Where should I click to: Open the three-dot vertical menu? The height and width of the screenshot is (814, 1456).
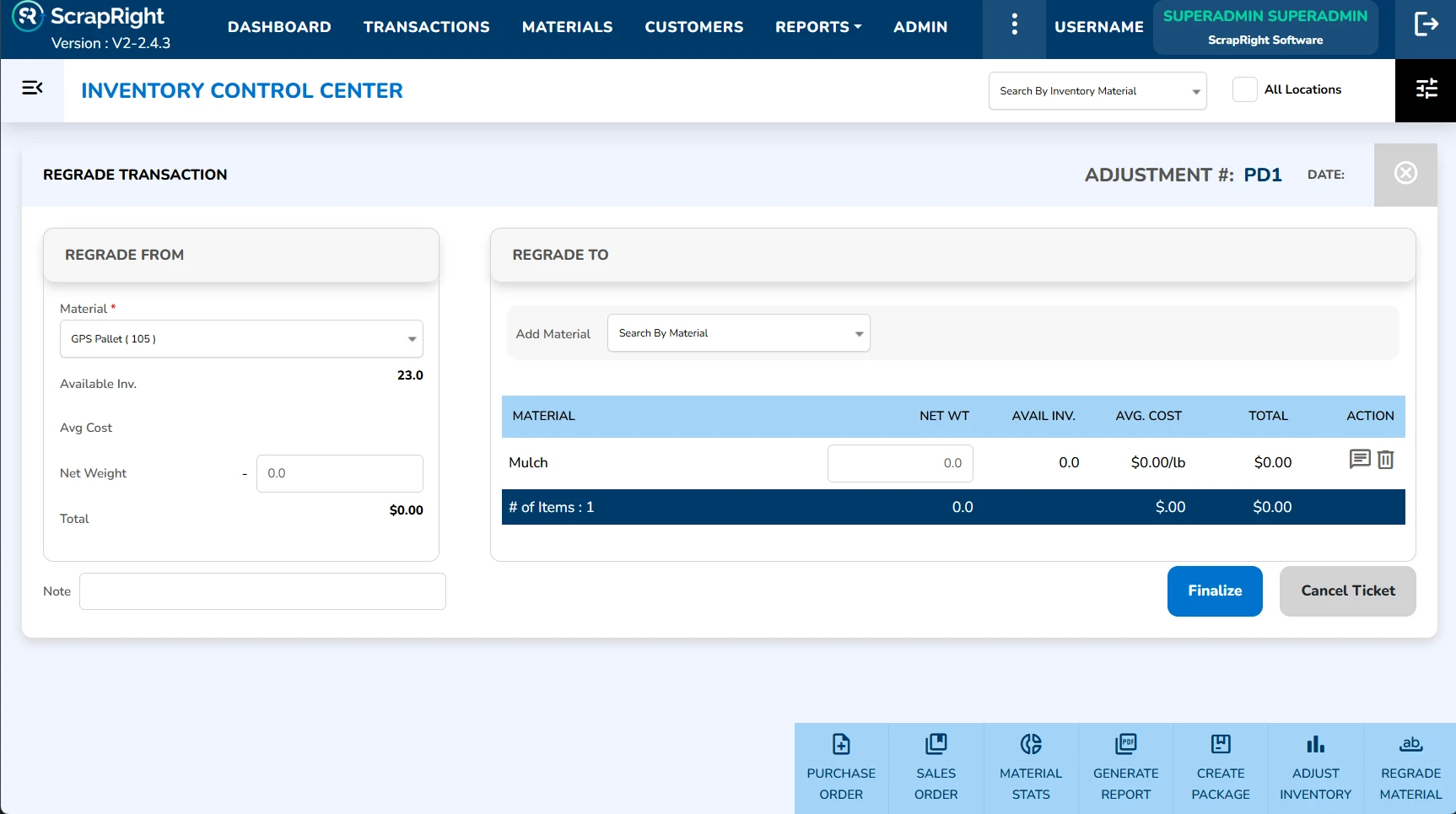click(1014, 25)
